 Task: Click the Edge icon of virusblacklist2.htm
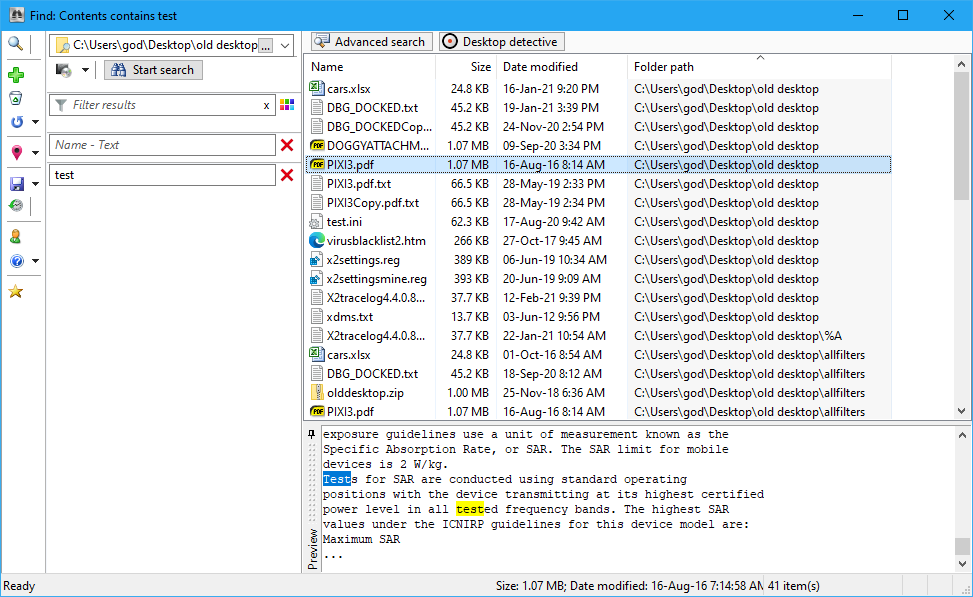click(316, 240)
